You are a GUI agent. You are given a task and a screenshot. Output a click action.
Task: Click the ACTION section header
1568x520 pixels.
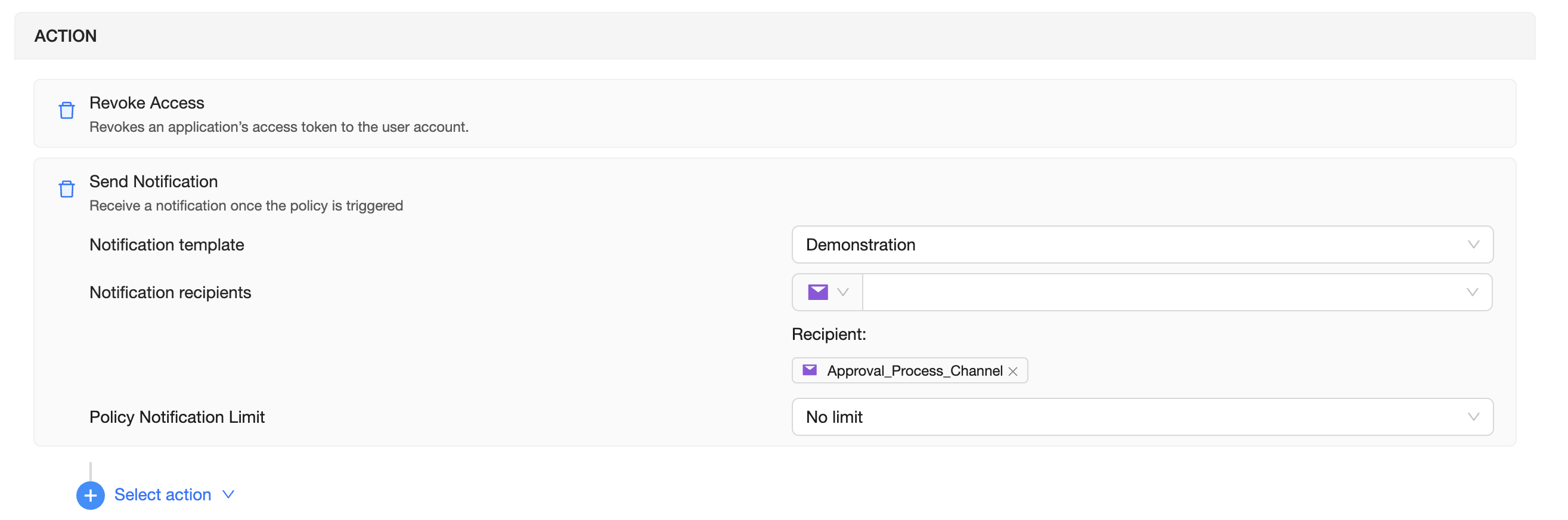click(66, 36)
